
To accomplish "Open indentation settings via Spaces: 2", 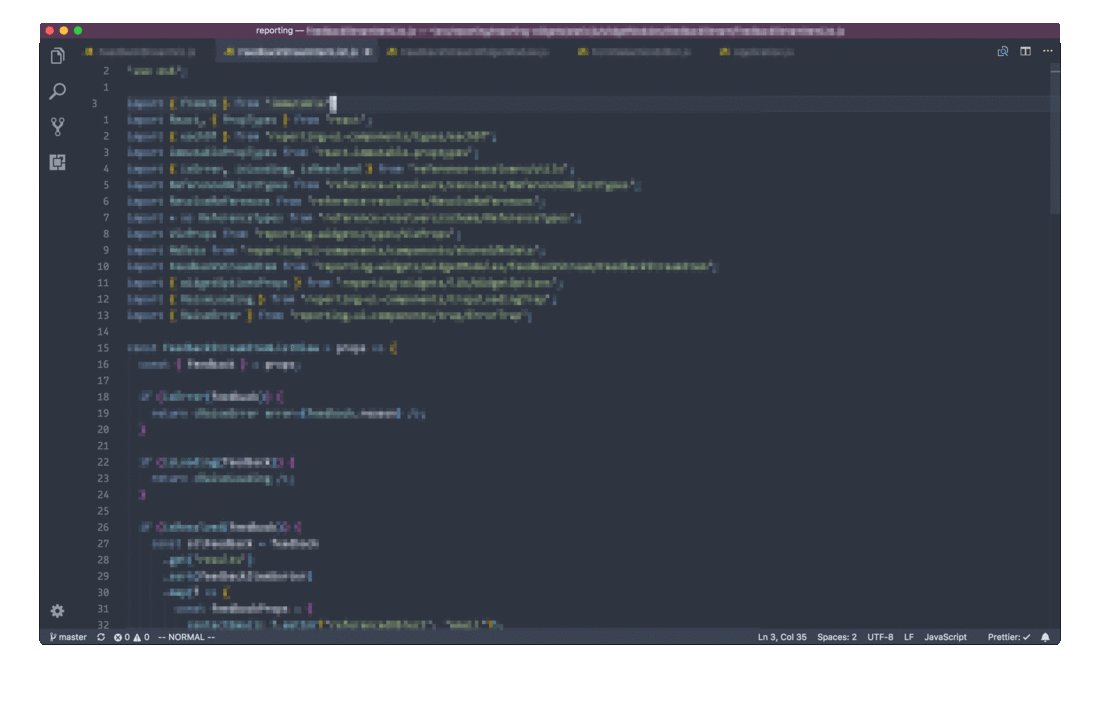I will click(838, 636).
